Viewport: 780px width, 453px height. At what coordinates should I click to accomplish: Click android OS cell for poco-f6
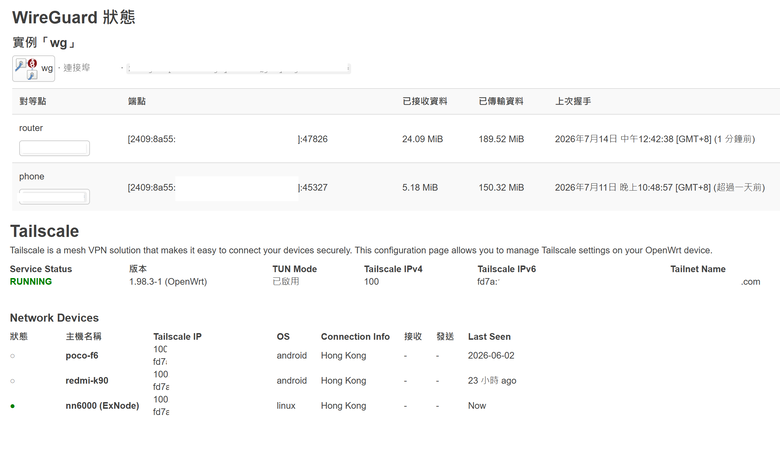[292, 356]
